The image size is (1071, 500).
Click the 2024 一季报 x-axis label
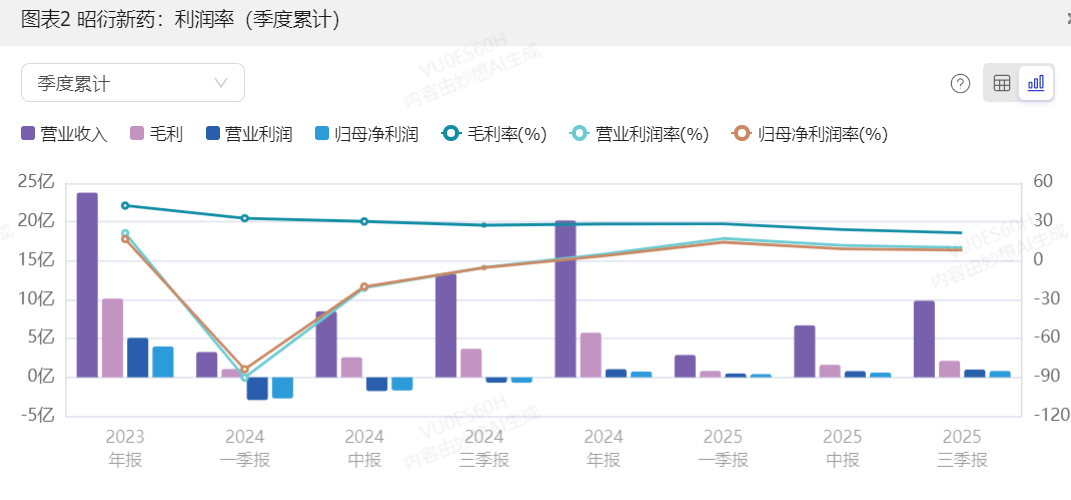click(245, 448)
